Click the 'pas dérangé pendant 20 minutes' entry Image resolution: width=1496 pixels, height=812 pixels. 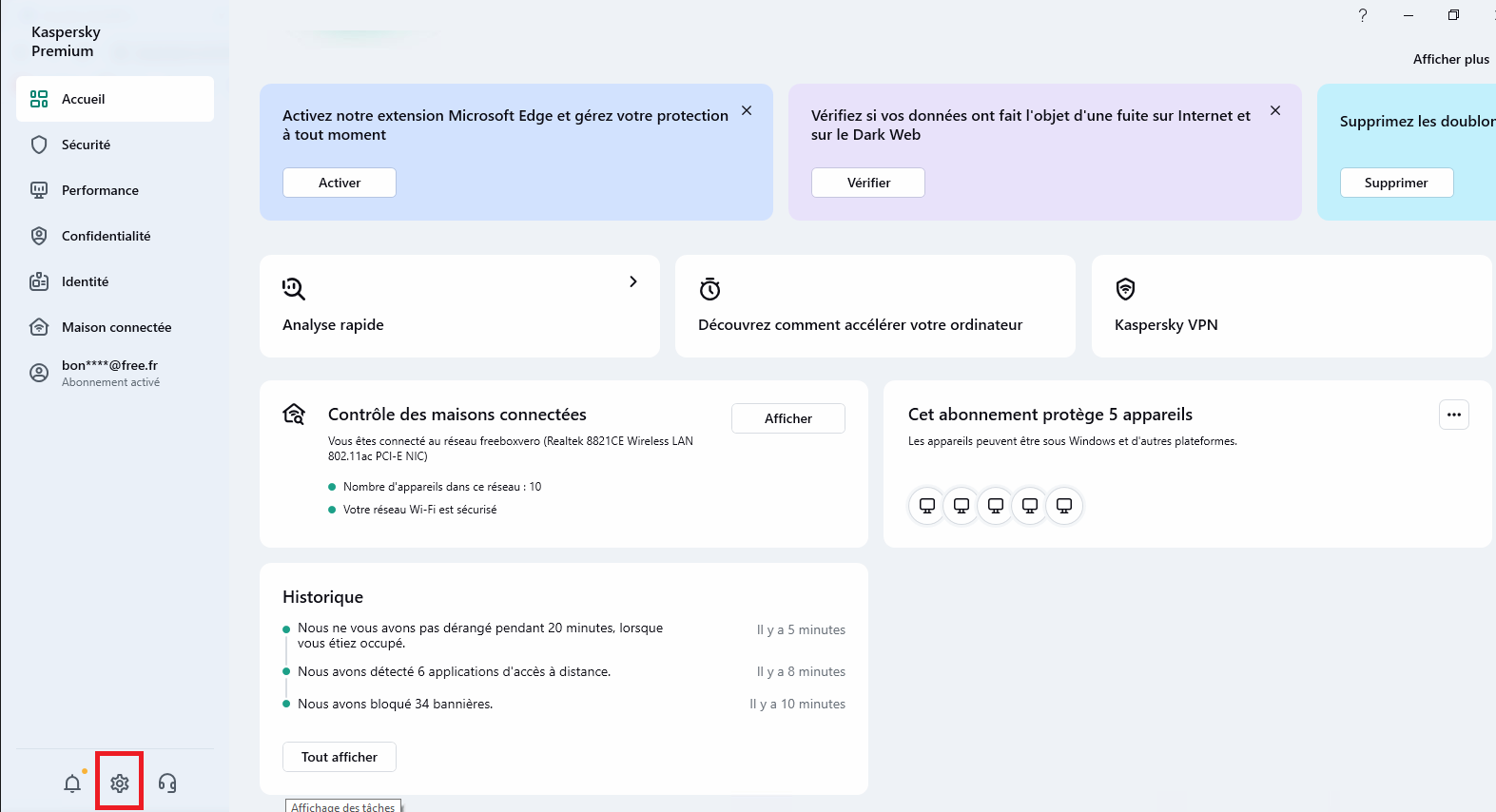[480, 635]
